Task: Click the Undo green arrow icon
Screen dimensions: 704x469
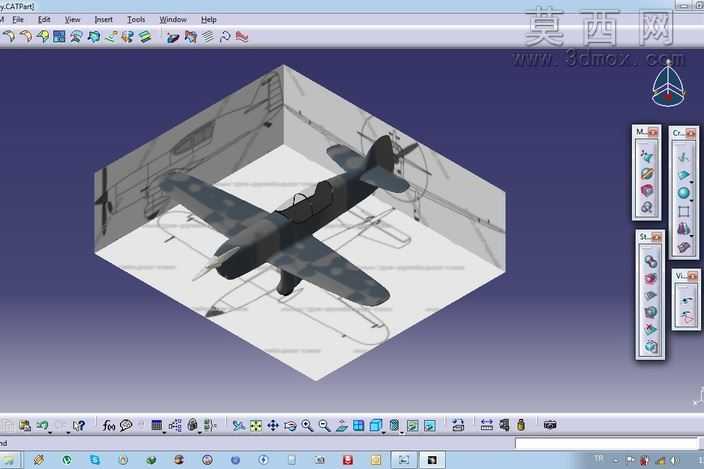Action: point(42,425)
